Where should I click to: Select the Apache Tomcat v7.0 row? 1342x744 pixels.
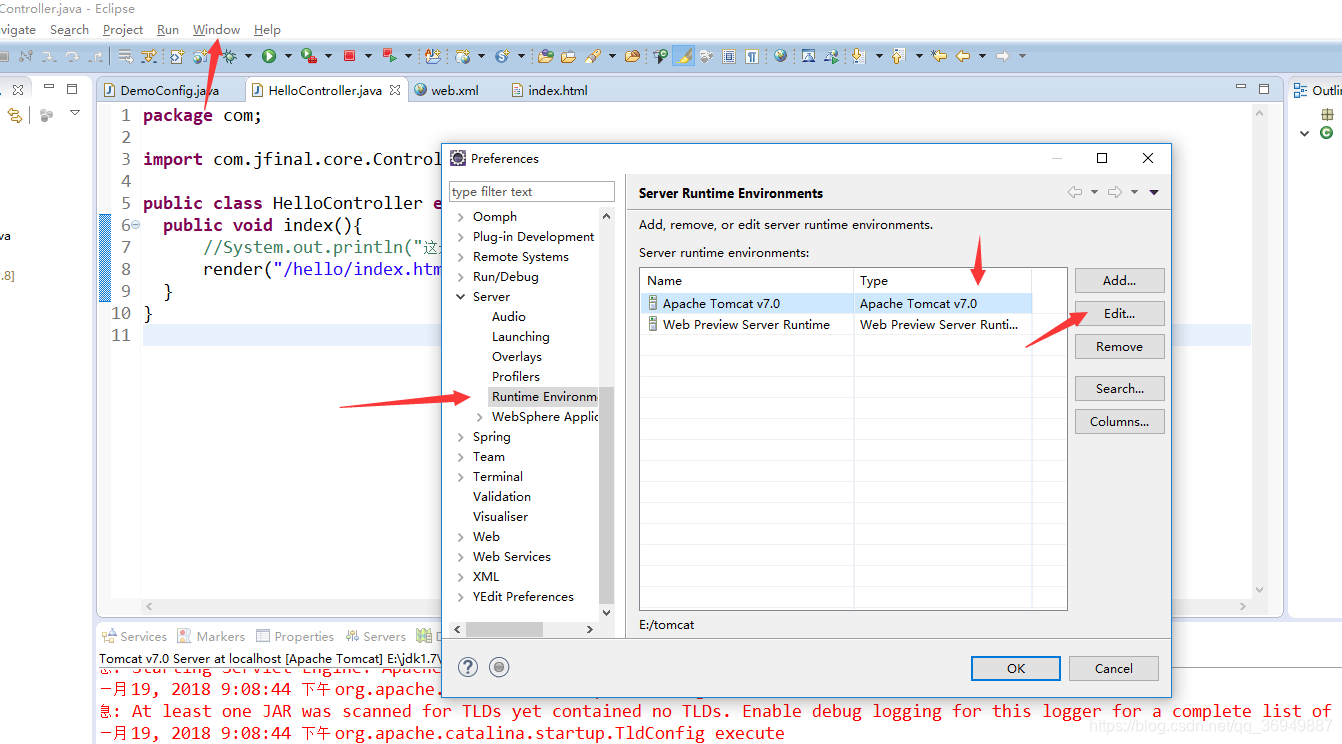pos(837,303)
